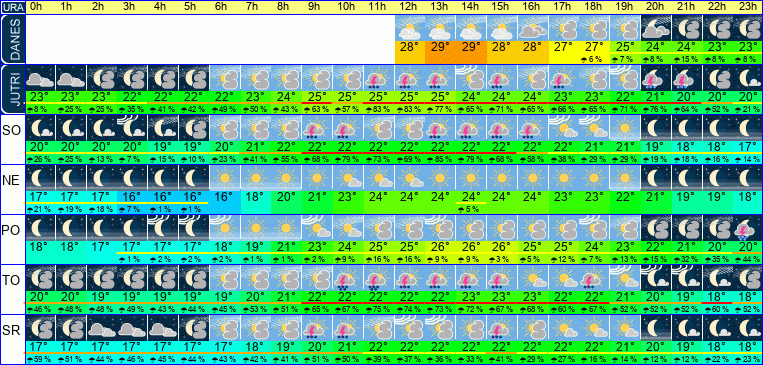Click NE 14h 5% precipitation value

tap(472, 209)
